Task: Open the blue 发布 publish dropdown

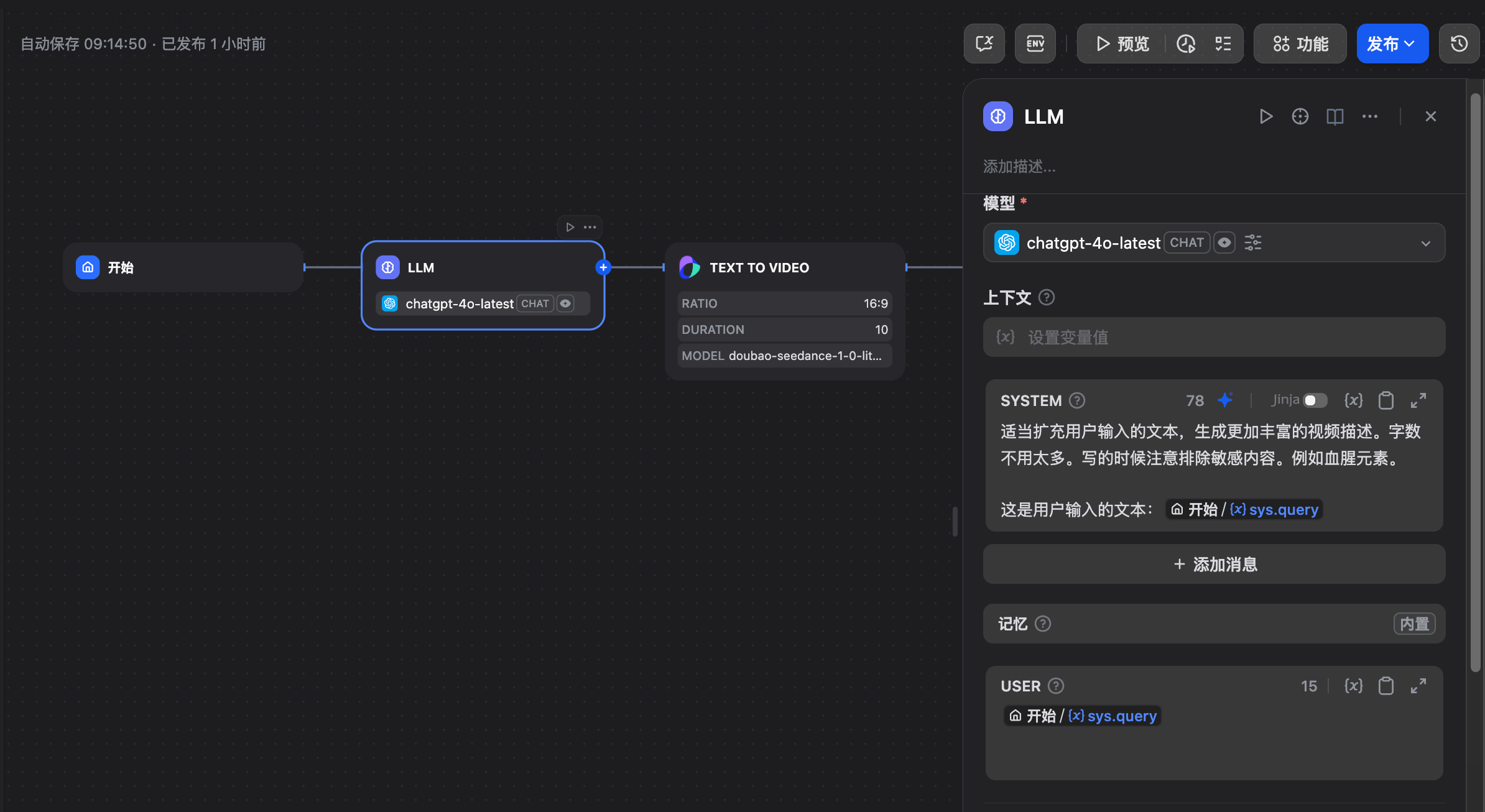Action: pyautogui.click(x=1392, y=44)
